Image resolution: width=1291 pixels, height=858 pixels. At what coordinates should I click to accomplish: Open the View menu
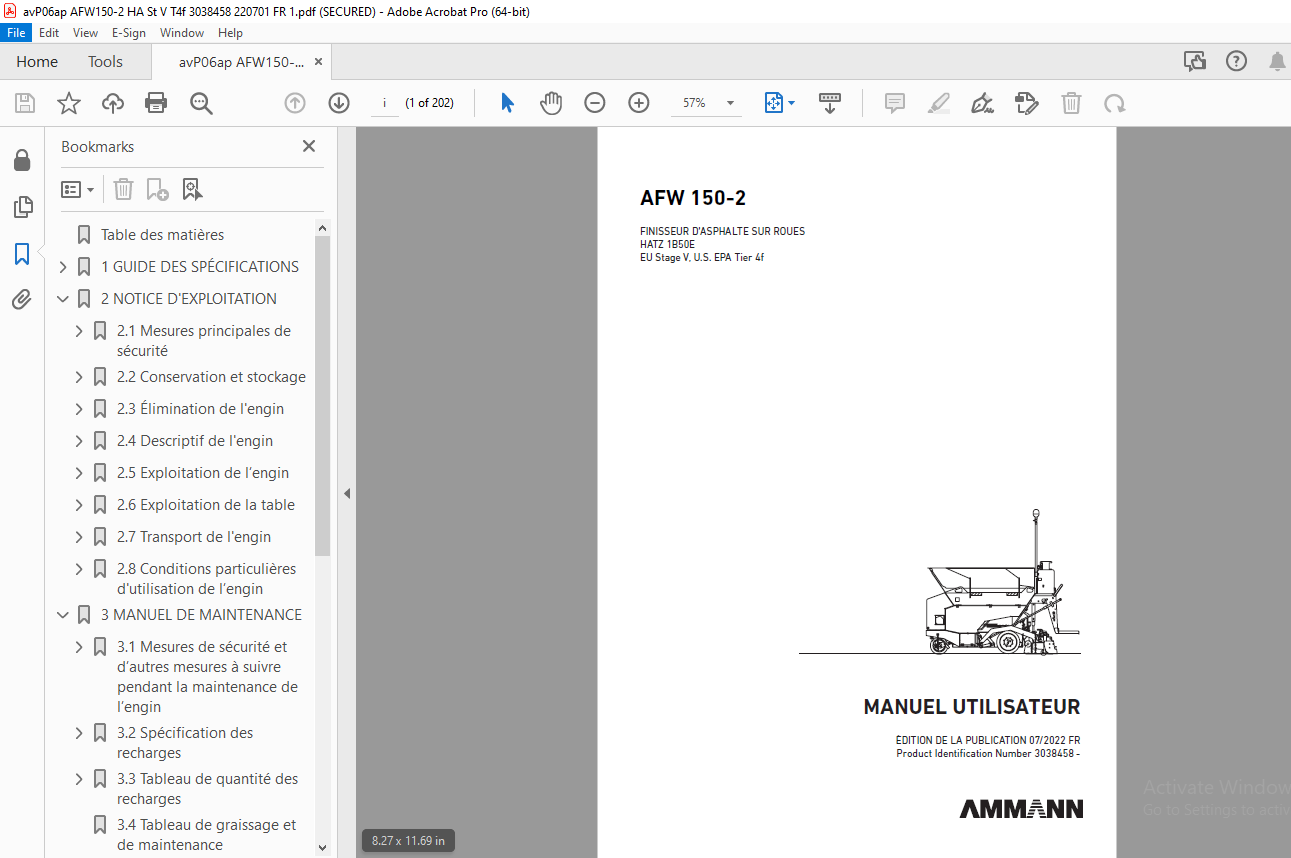[x=85, y=33]
